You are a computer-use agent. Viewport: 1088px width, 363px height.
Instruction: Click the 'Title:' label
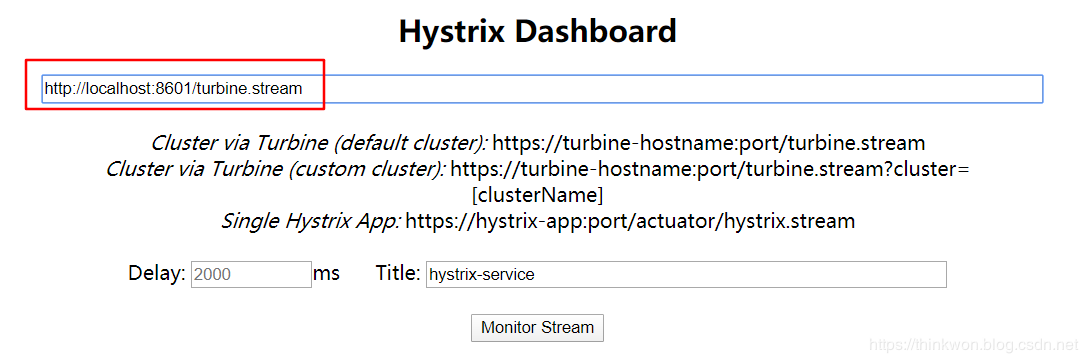coord(398,273)
